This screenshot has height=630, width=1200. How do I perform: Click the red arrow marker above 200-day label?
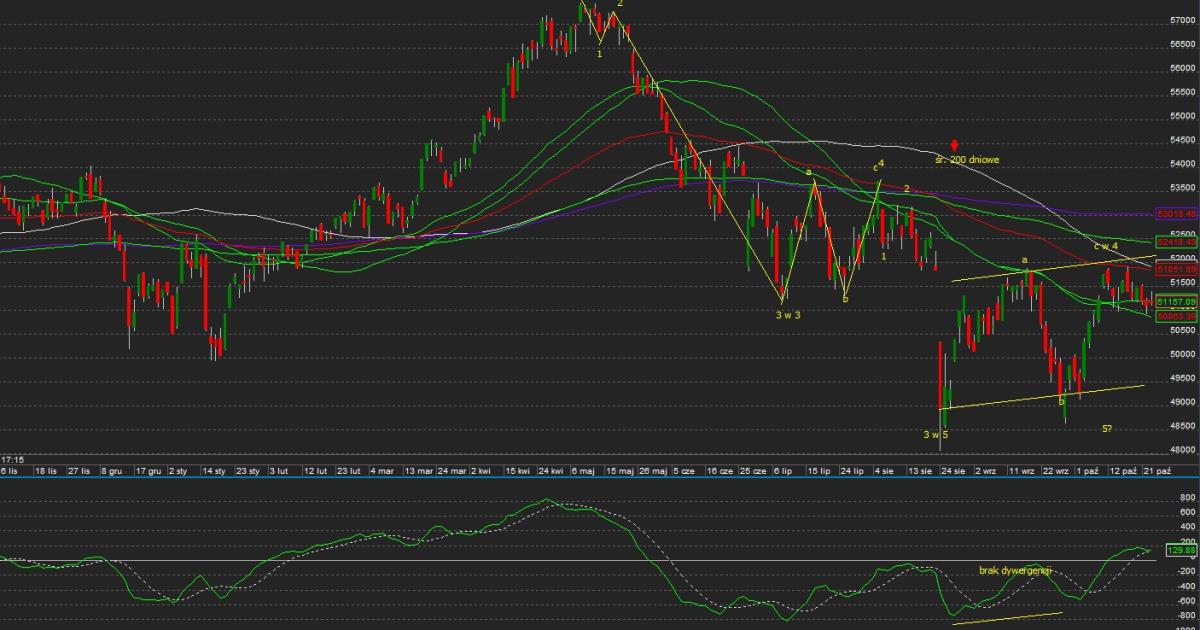pos(955,145)
